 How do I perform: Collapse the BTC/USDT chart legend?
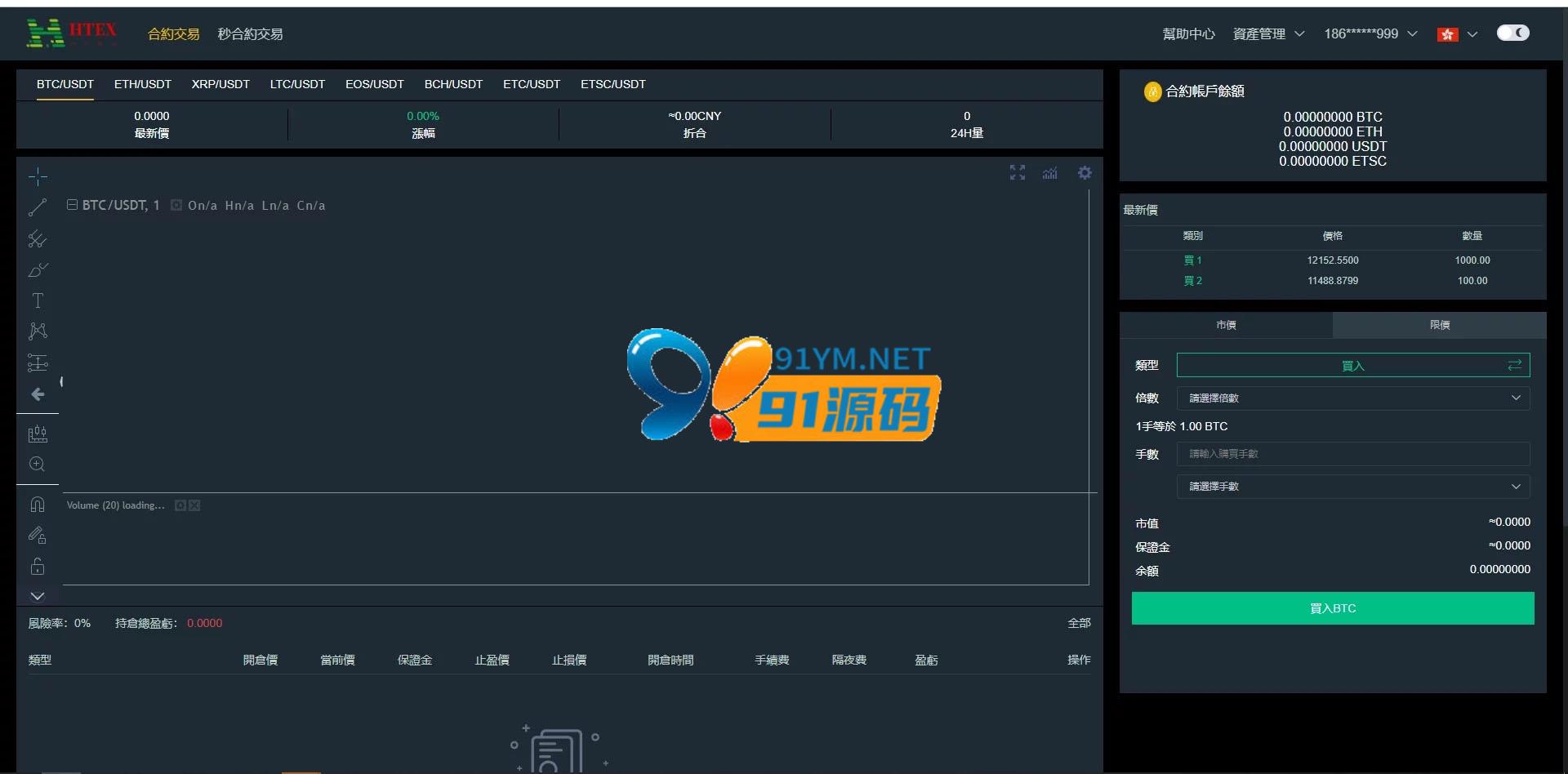(72, 205)
